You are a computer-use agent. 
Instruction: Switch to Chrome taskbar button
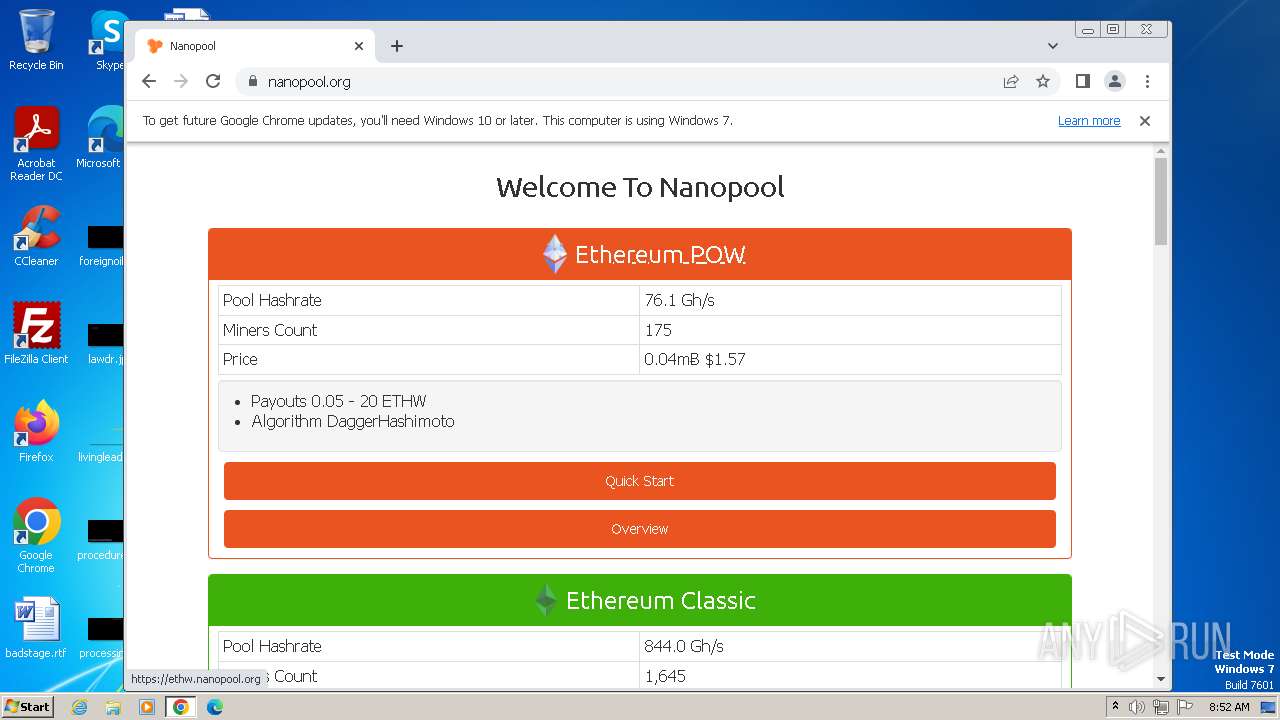coord(181,707)
